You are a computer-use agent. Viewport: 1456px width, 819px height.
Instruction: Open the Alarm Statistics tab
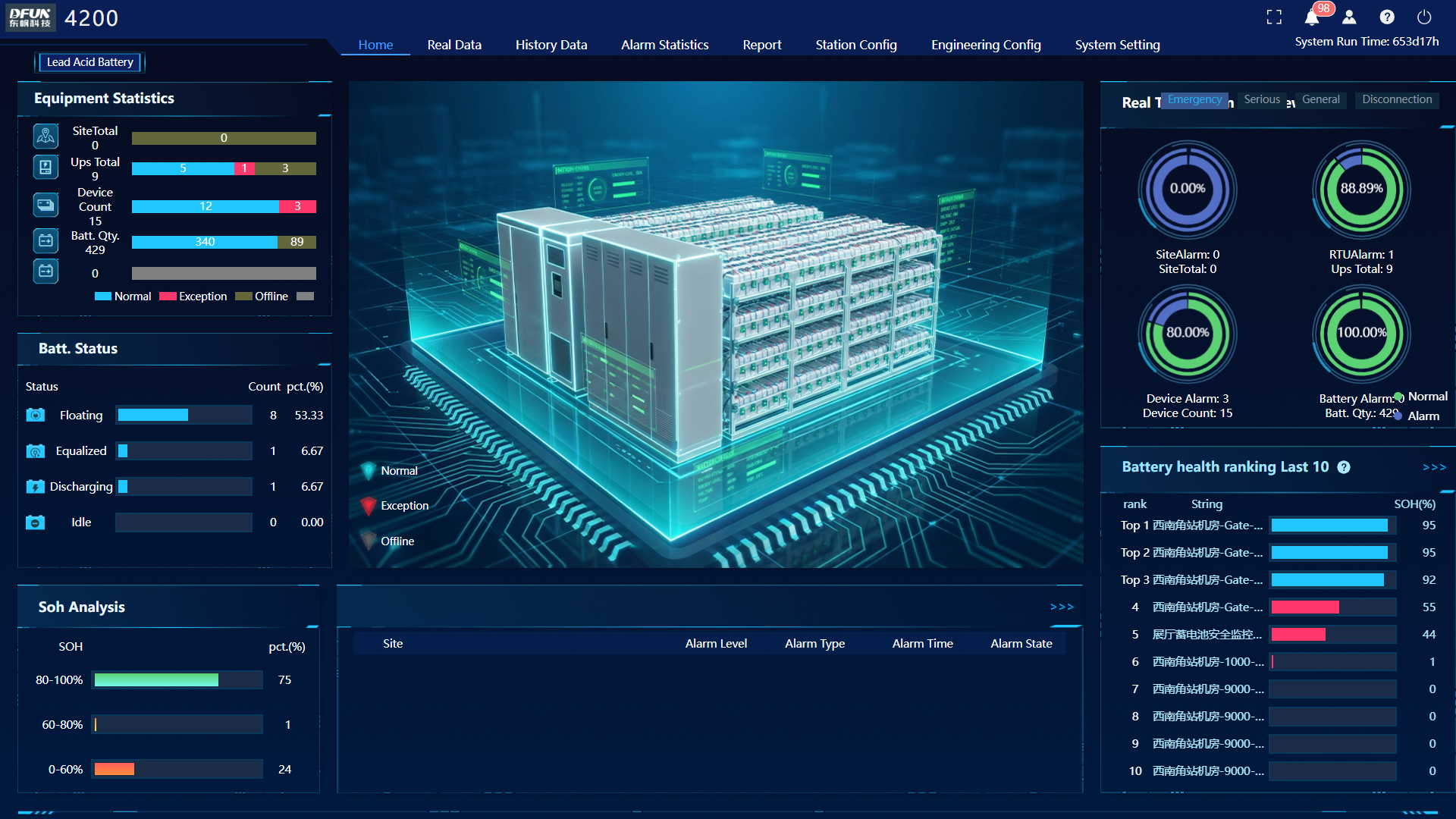[x=664, y=45]
